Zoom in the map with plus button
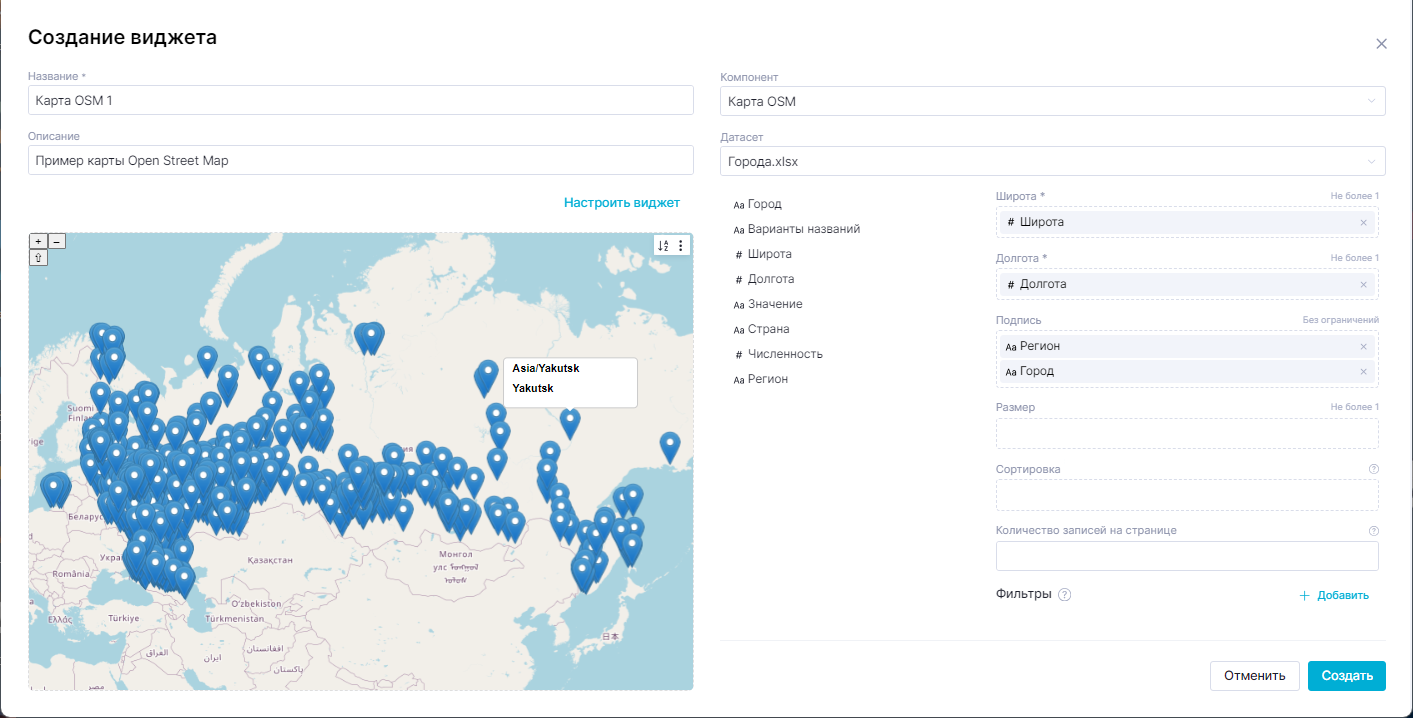Screen dimensions: 1413x718 (38, 241)
